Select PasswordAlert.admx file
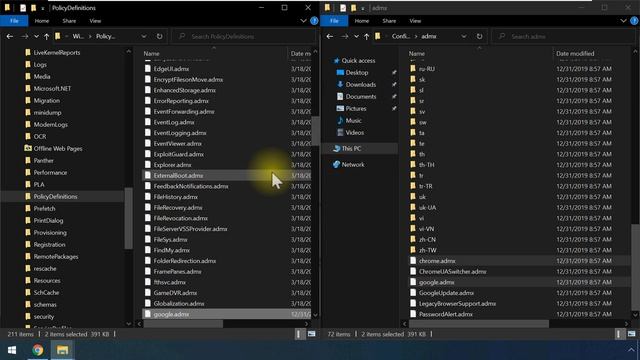The image size is (640, 360). [446, 314]
